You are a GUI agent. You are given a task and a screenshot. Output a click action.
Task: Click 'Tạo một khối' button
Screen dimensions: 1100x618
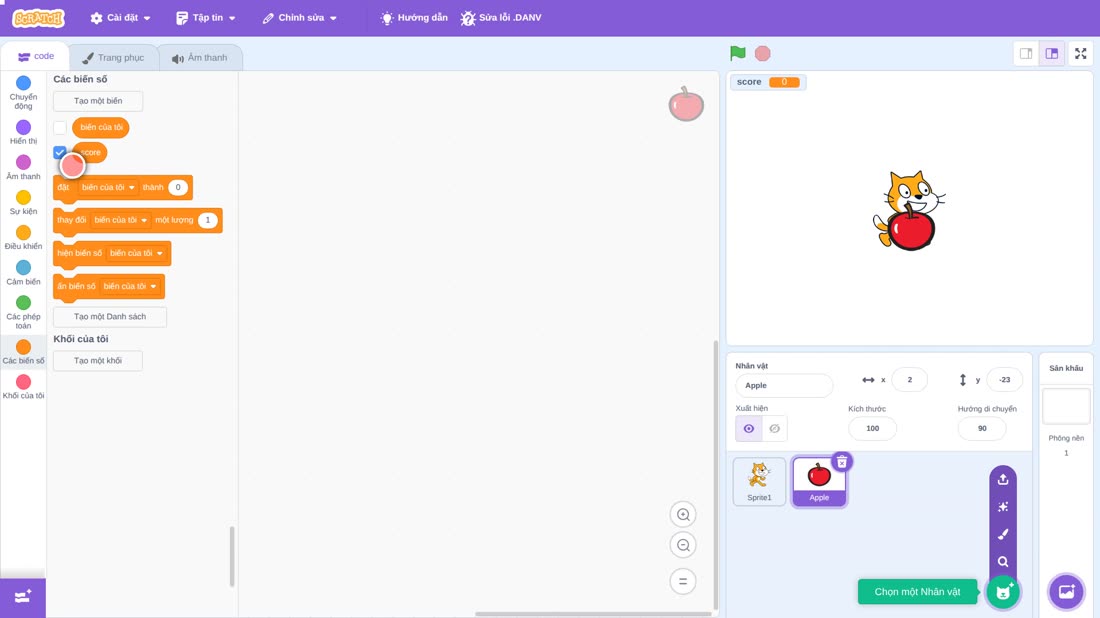point(98,361)
